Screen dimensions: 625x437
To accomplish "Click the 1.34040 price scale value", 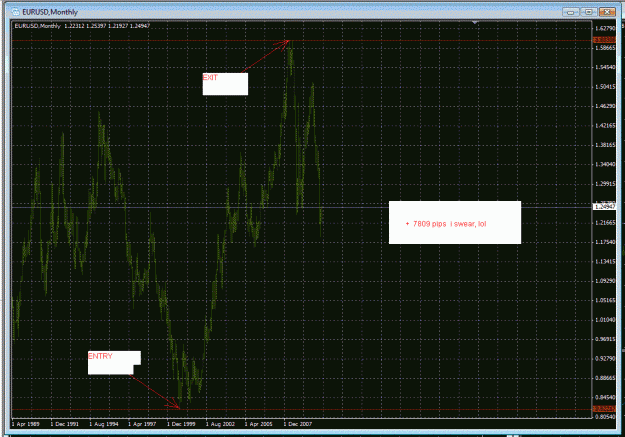I will click(x=605, y=164).
